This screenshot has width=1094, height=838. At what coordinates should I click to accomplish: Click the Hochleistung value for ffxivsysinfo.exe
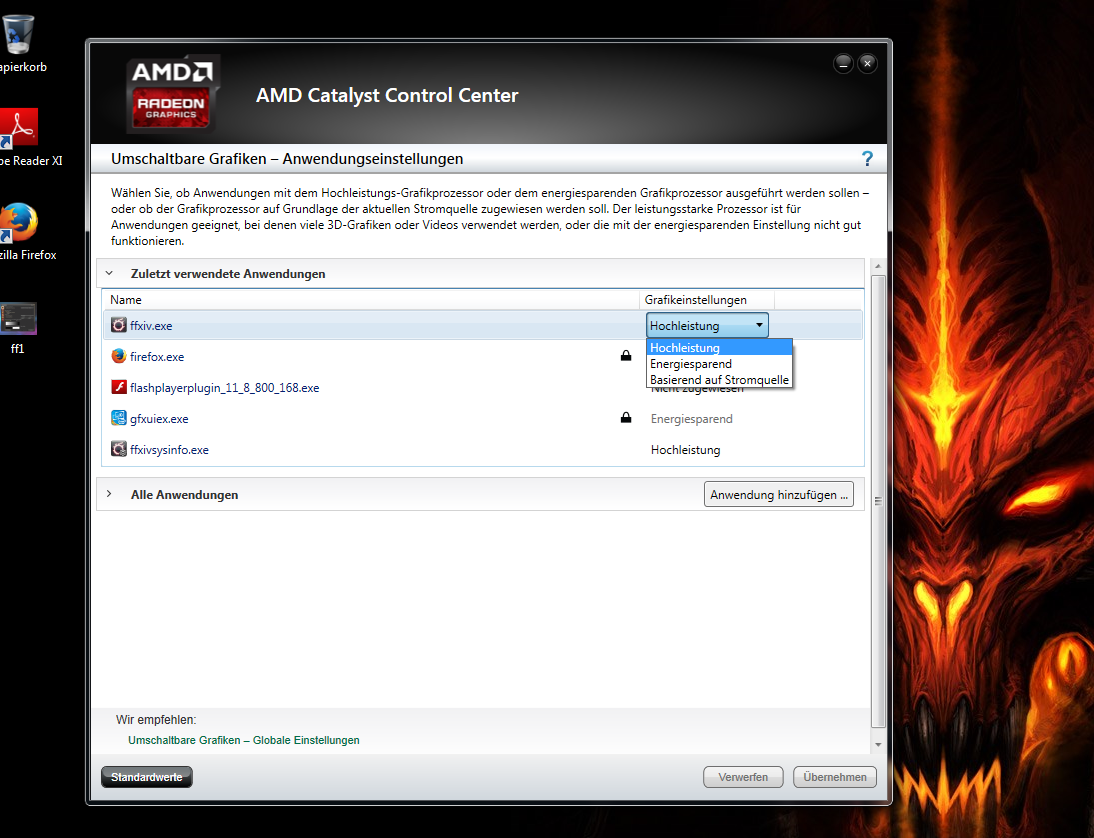[x=685, y=450]
